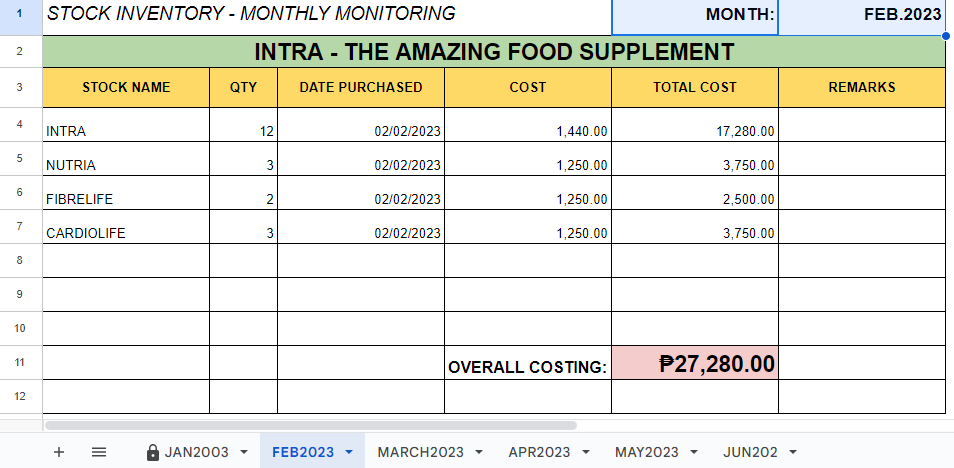Select the FEB.2023 month cell
The height and width of the screenshot is (468, 954).
coord(864,15)
